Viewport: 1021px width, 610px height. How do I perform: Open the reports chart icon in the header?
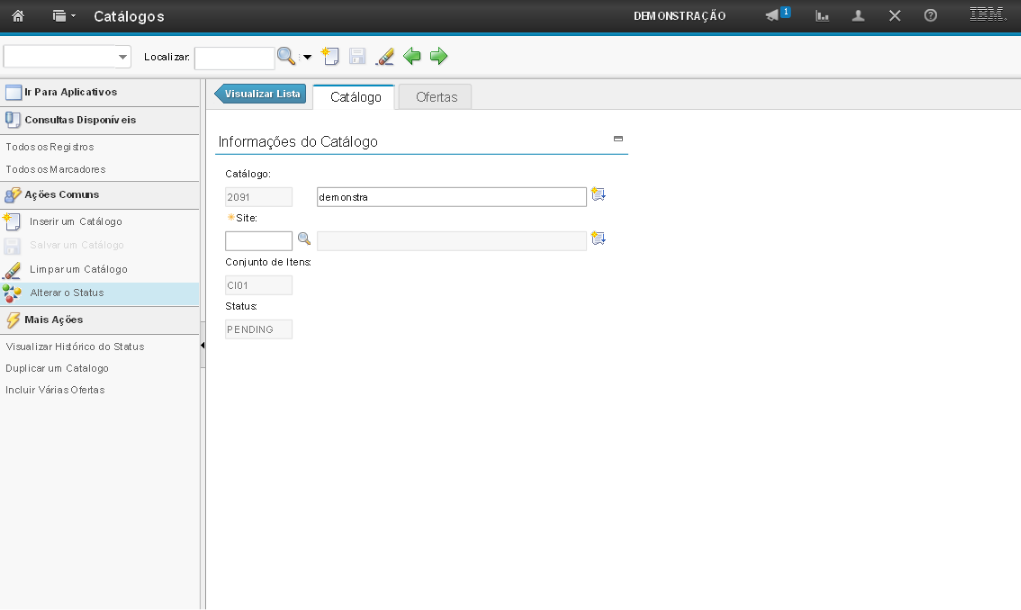pyautogui.click(x=822, y=16)
